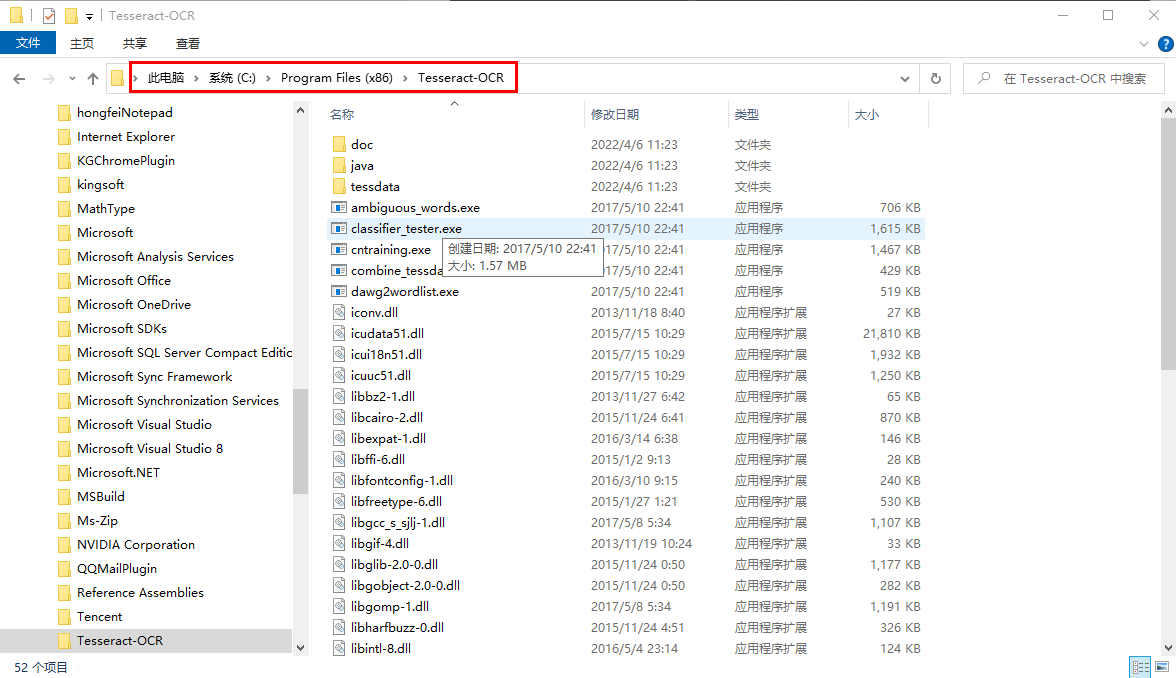Image resolution: width=1176 pixels, height=678 pixels.
Task: Select the tessdata folder icon
Action: [339, 186]
